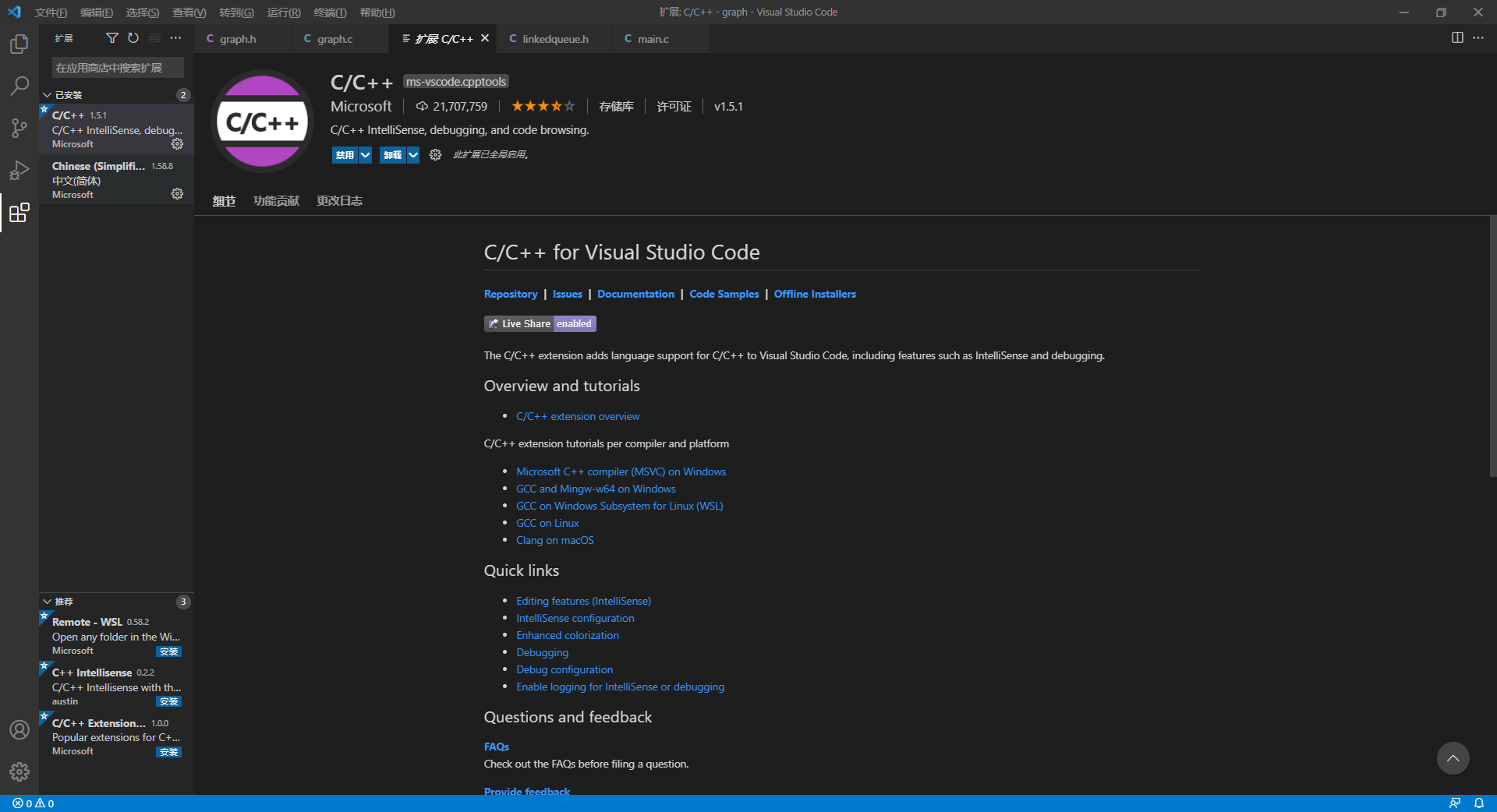Open the Manage gear in activity bar
The width and height of the screenshot is (1497, 812).
click(19, 771)
